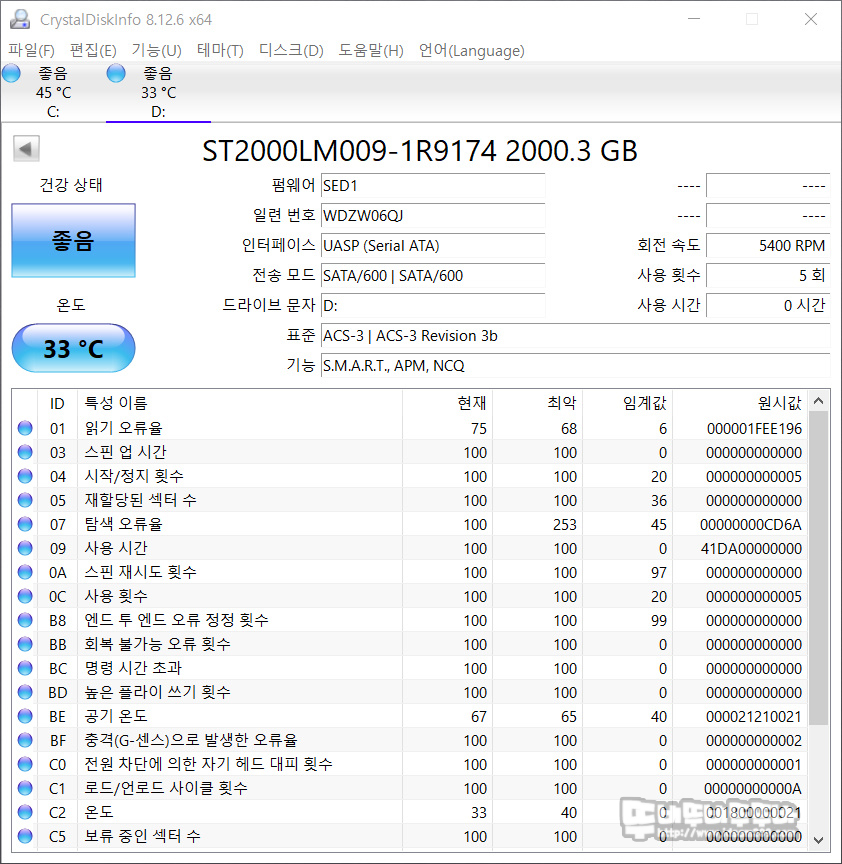Click the 기능 field S.M.A.R.T., APM, NCQ
Viewport: 842px width, 864px height.
[575, 365]
